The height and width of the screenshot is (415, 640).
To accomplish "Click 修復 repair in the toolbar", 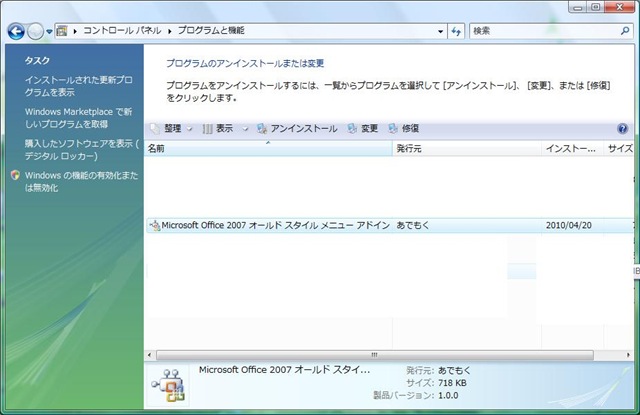I will coord(404,129).
